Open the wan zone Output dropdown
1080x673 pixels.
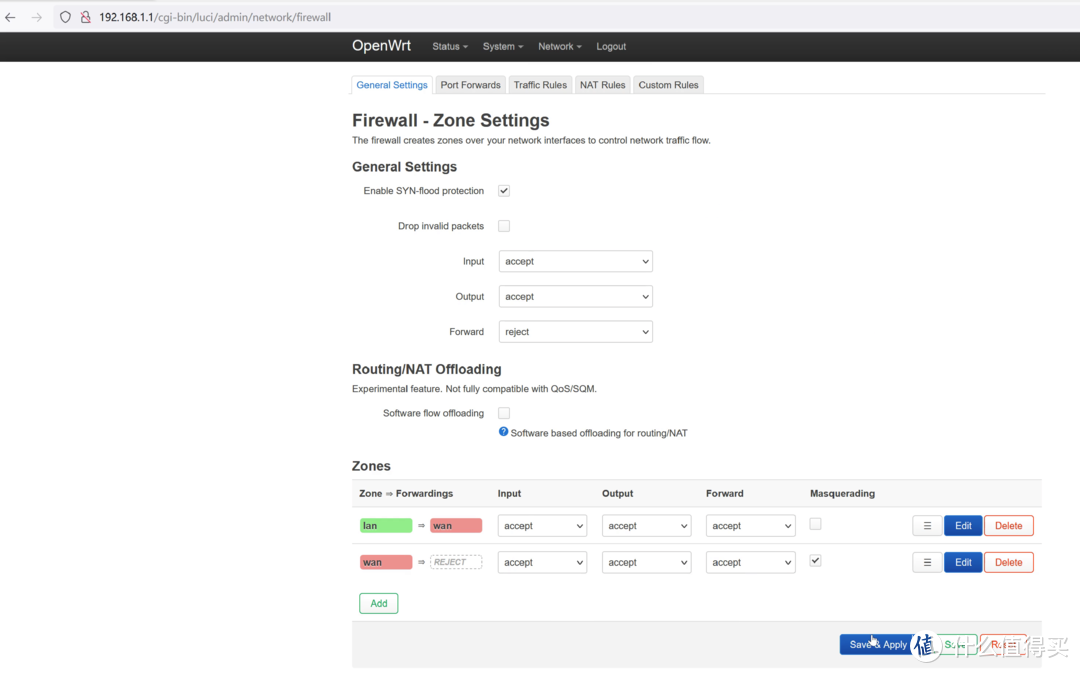tap(647, 562)
